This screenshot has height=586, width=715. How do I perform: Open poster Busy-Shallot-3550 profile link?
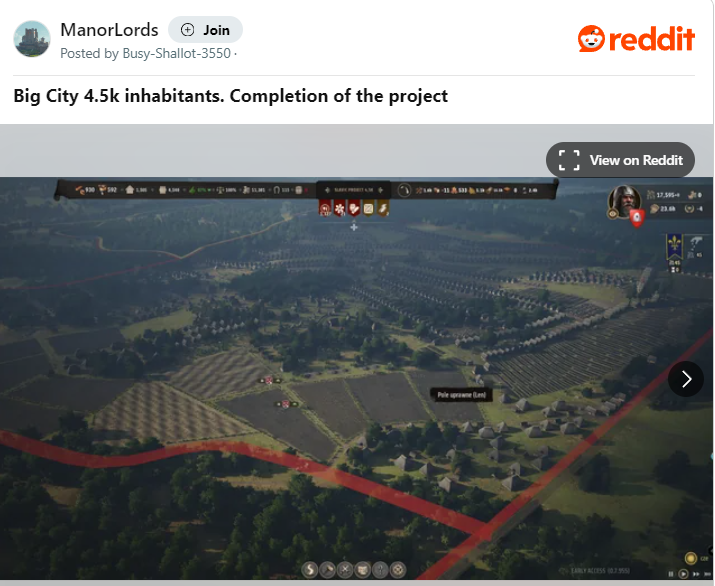pos(176,53)
